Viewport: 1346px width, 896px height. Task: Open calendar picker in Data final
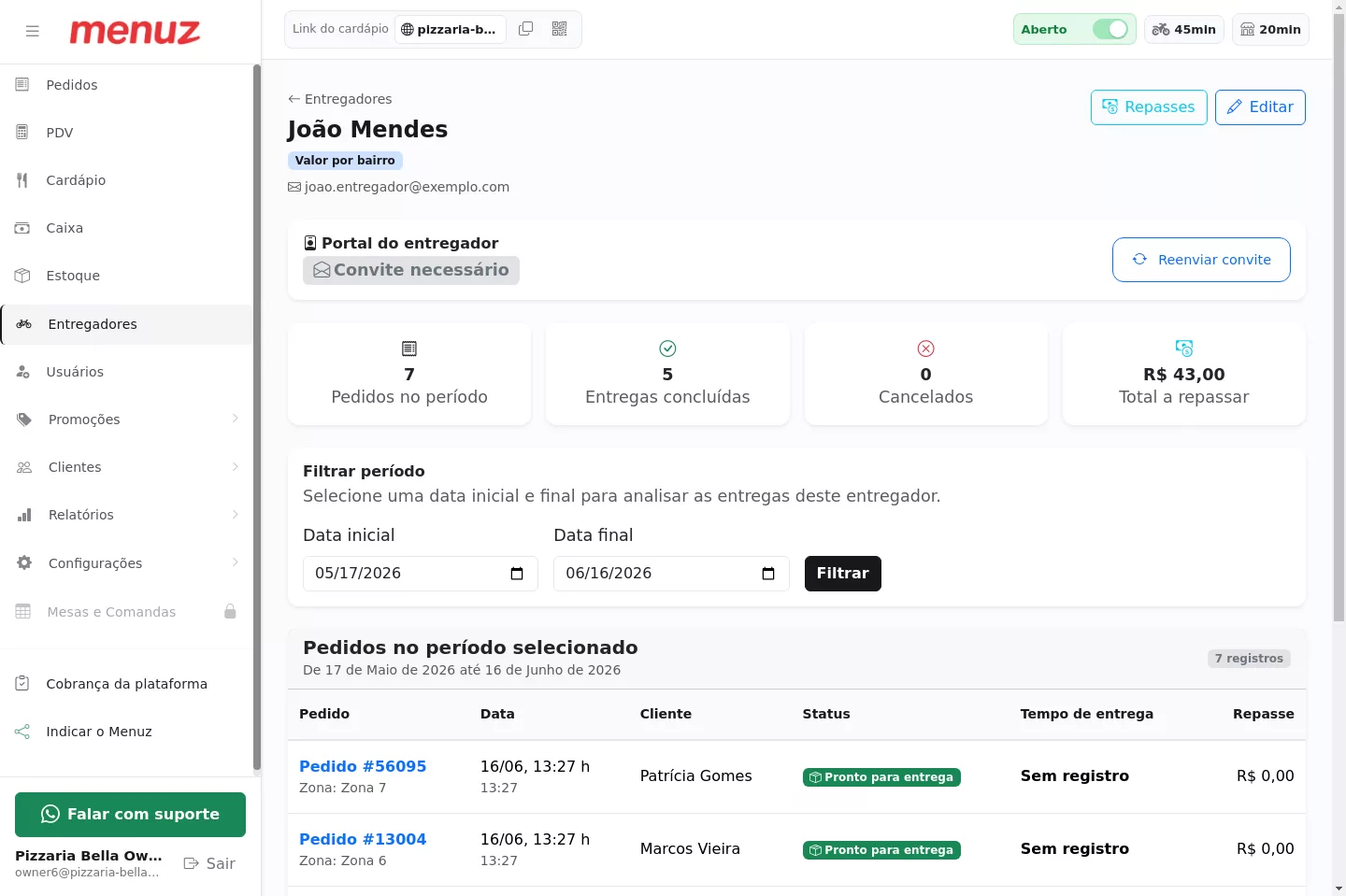768,574
